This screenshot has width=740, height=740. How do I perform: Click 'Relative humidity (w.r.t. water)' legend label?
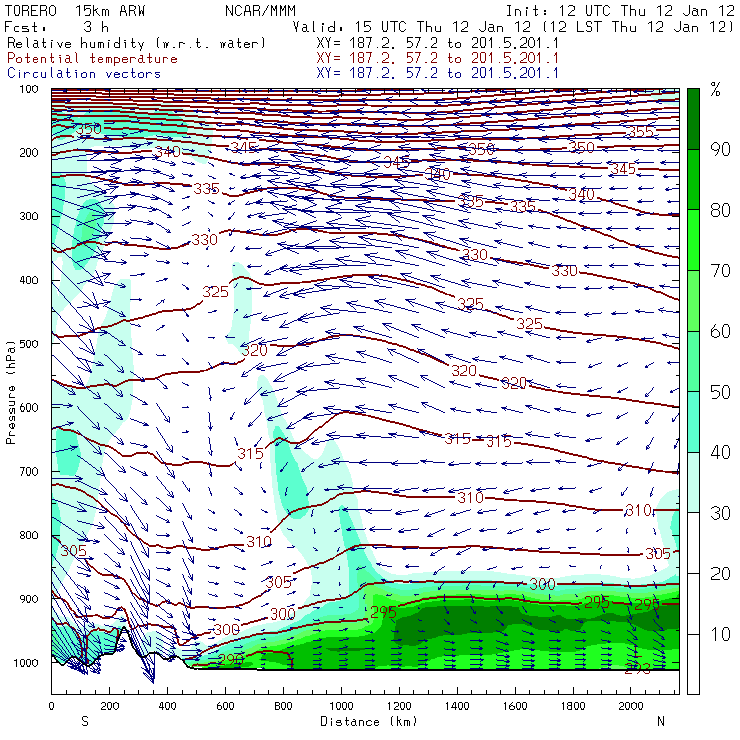coord(136,43)
